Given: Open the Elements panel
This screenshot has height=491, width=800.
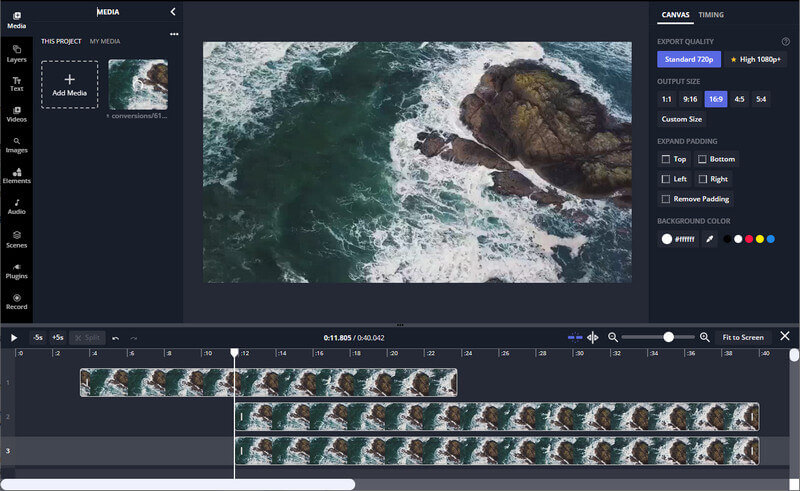Looking at the screenshot, I should click(x=16, y=176).
